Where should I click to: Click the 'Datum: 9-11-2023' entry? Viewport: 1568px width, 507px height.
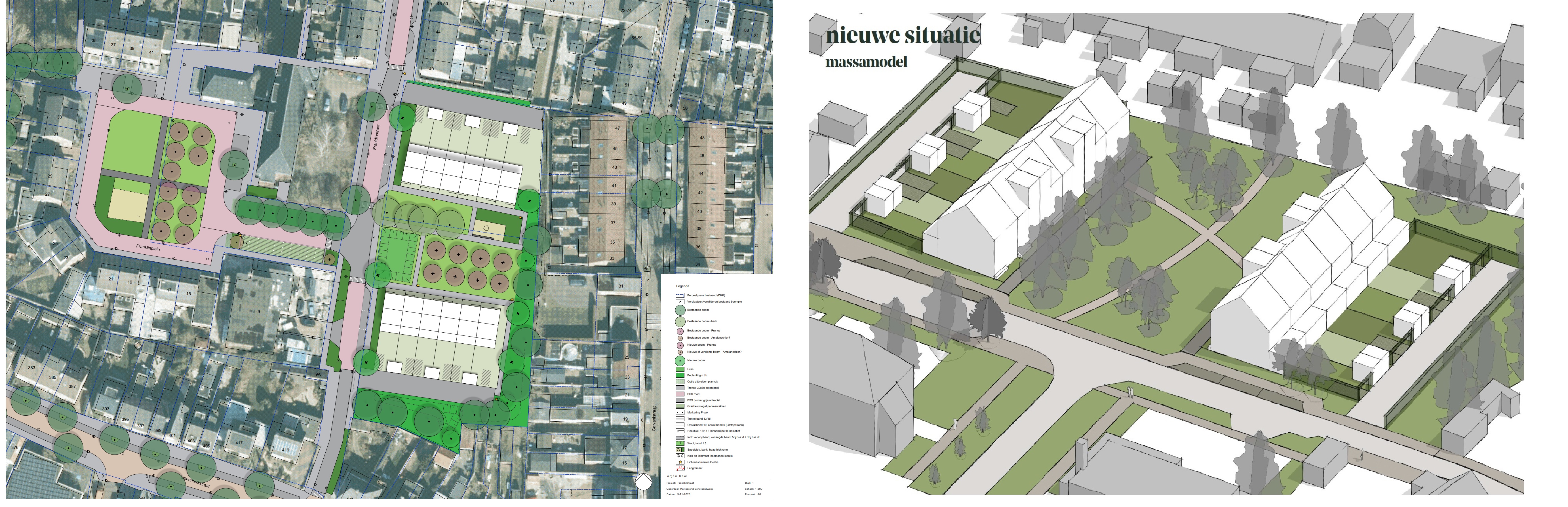679,495
